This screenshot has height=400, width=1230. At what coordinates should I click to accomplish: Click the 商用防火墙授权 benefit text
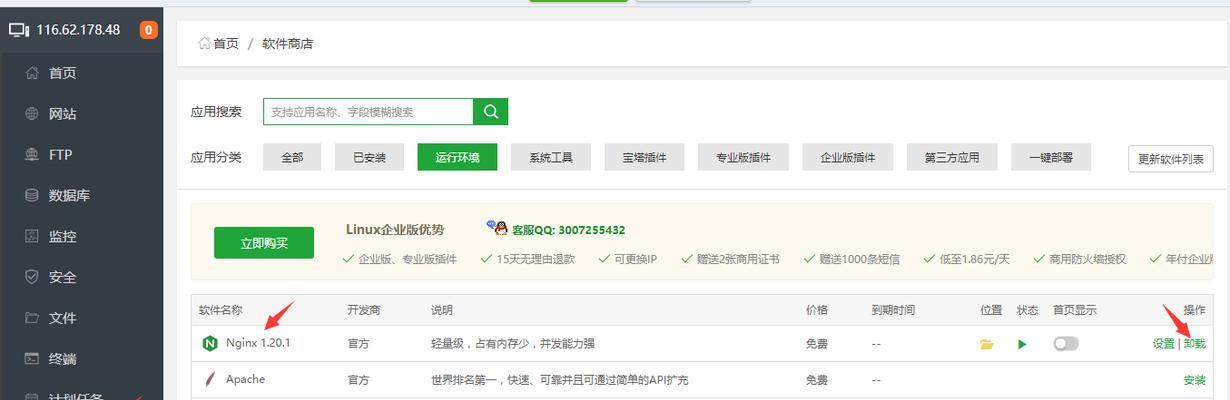[x=1087, y=259]
